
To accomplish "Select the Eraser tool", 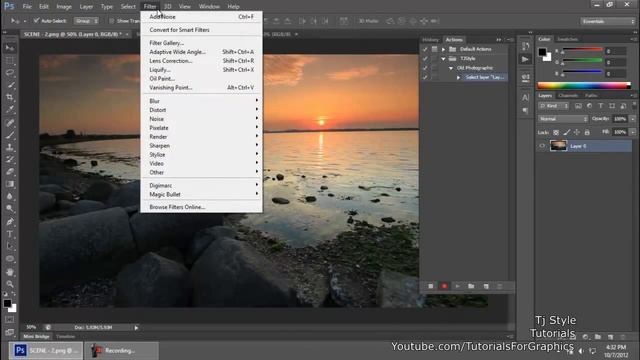I will click(10, 172).
